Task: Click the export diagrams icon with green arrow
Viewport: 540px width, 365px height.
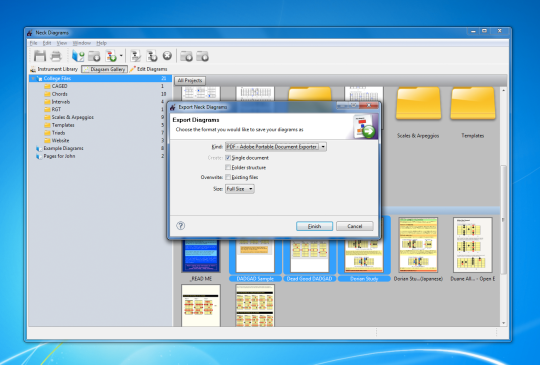Action: (111, 56)
